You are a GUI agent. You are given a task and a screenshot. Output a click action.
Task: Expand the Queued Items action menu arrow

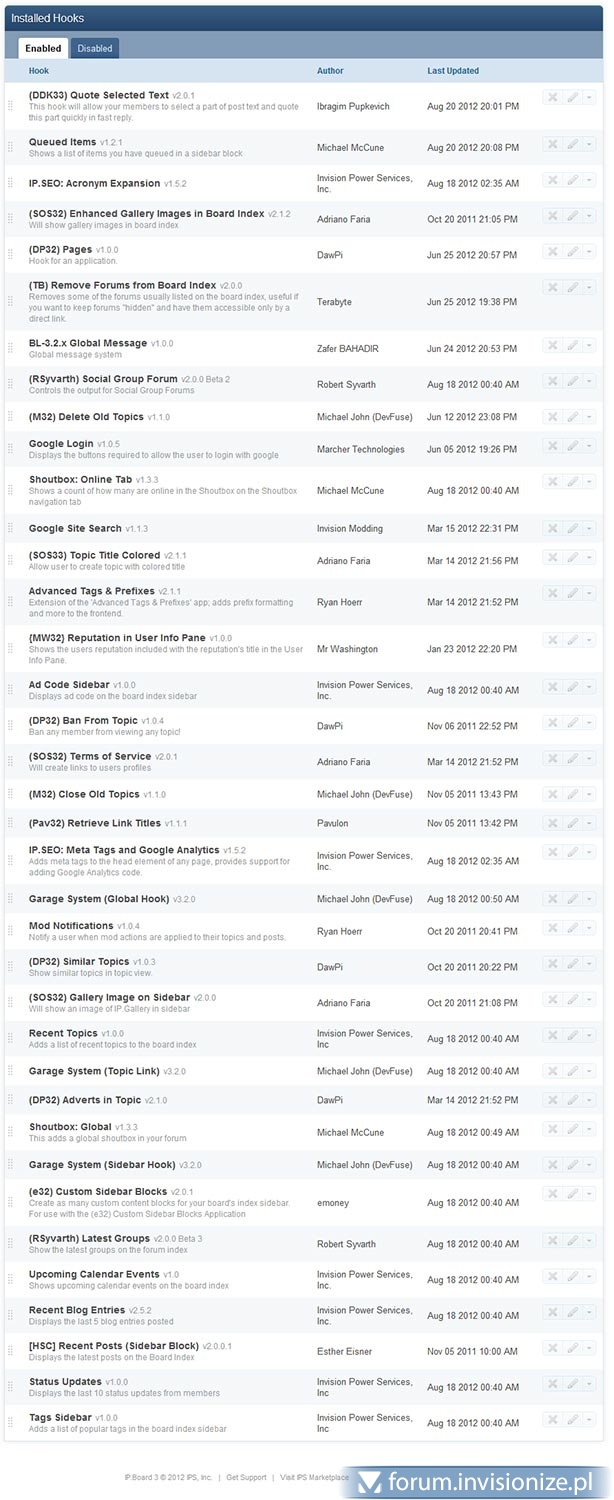588,144
